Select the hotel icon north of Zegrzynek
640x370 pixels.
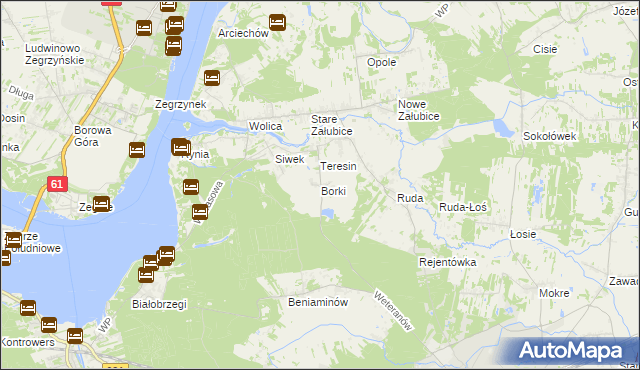tap(212, 78)
